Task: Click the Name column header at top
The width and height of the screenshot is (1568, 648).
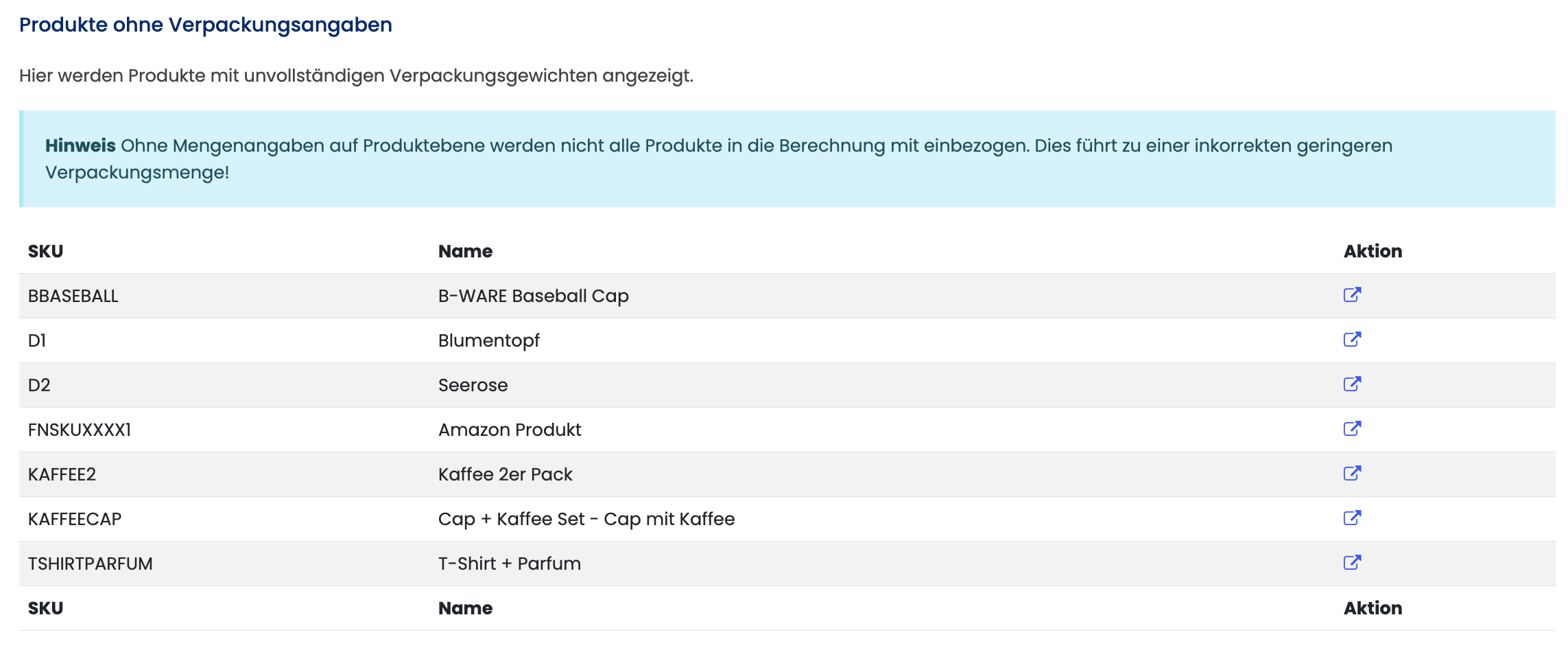Action: click(465, 251)
